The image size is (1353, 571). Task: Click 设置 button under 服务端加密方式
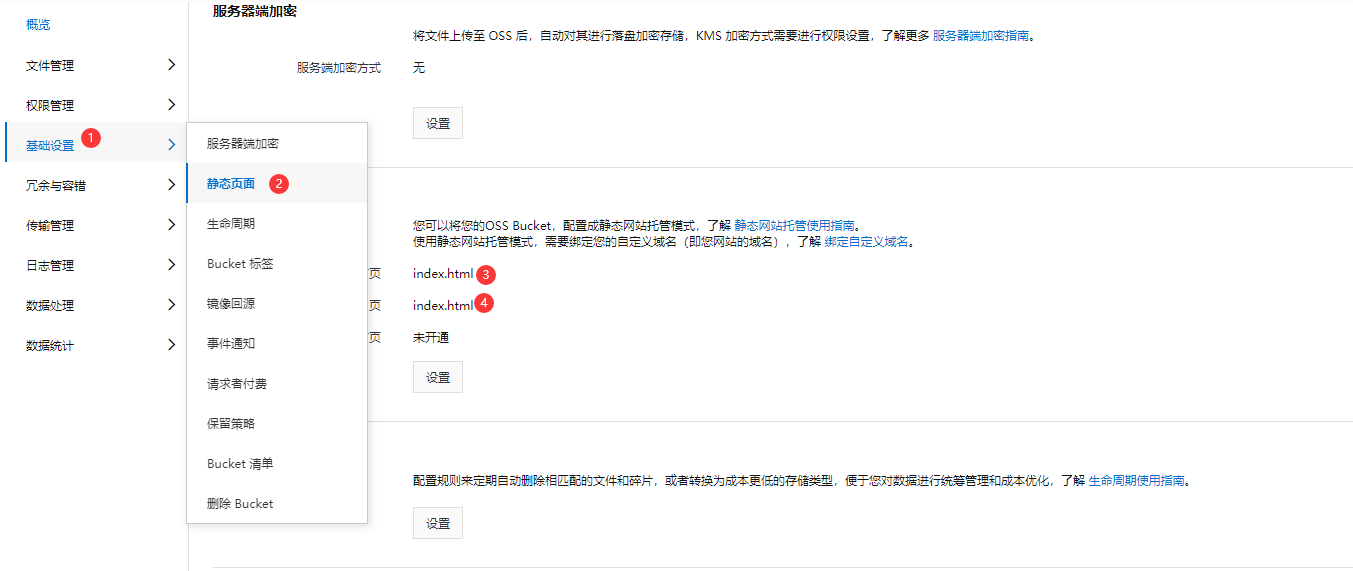pyautogui.click(x=438, y=123)
